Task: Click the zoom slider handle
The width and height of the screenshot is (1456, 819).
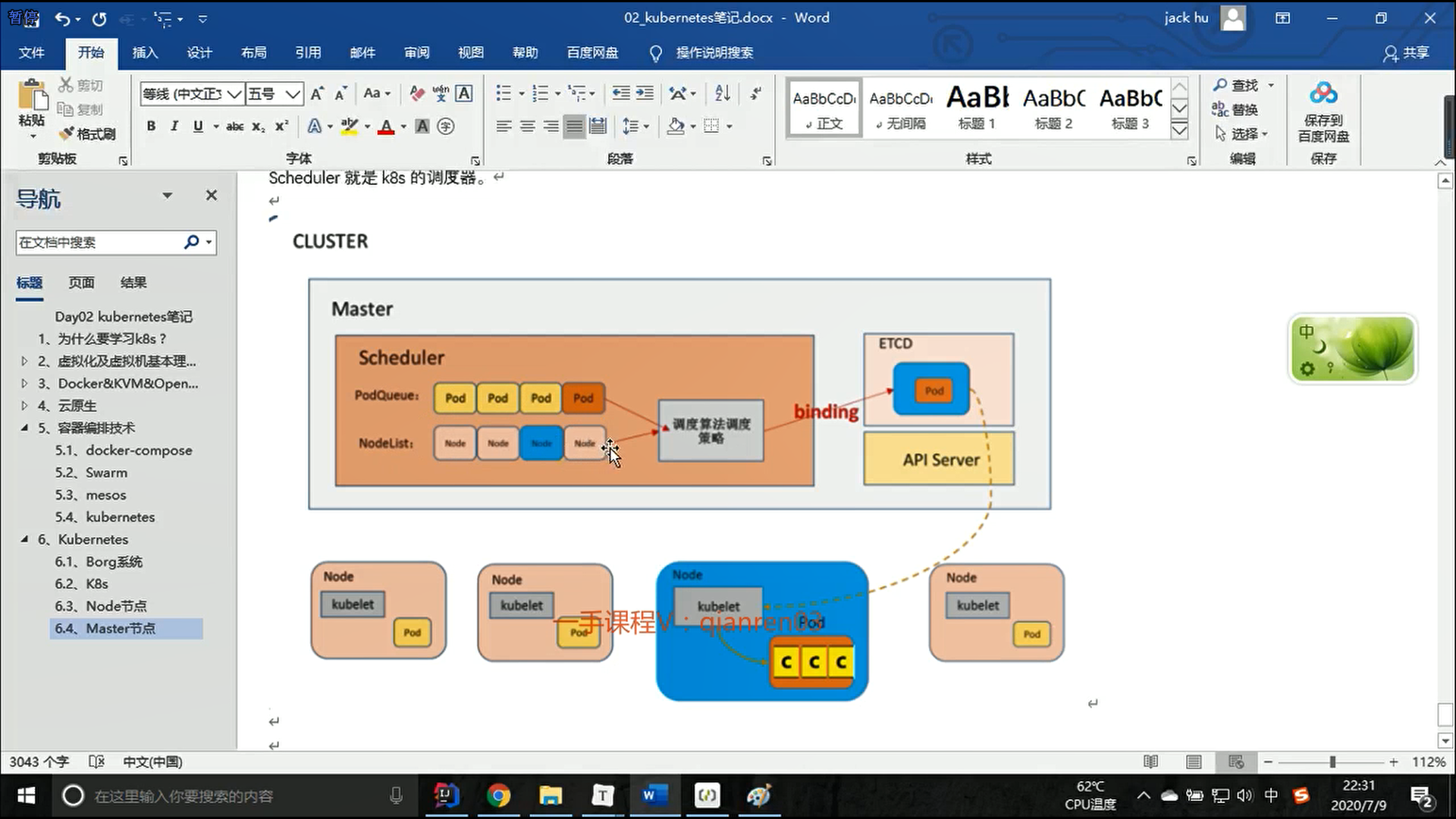Action: click(1332, 762)
